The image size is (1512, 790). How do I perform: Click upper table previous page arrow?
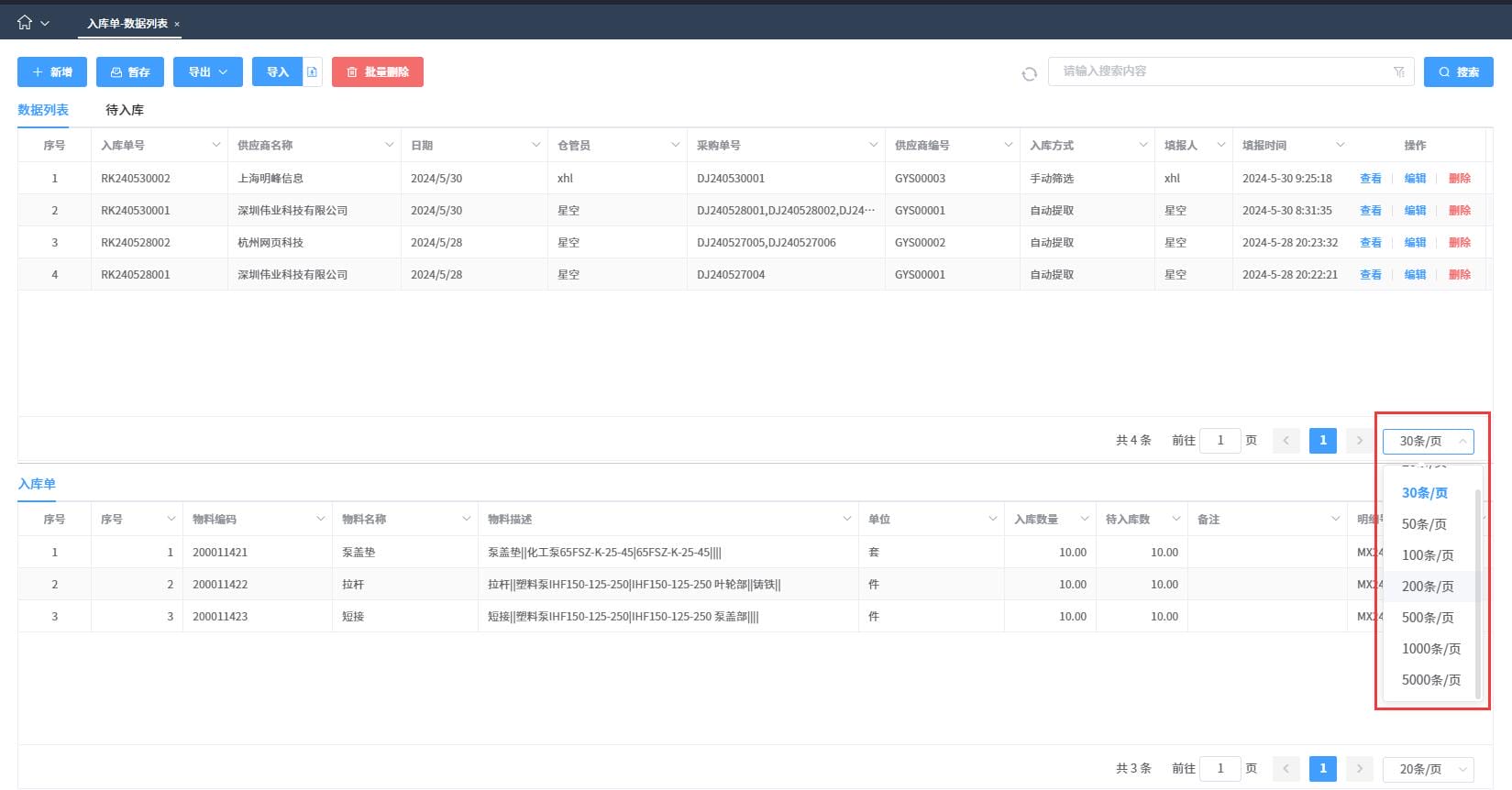tap(1286, 441)
